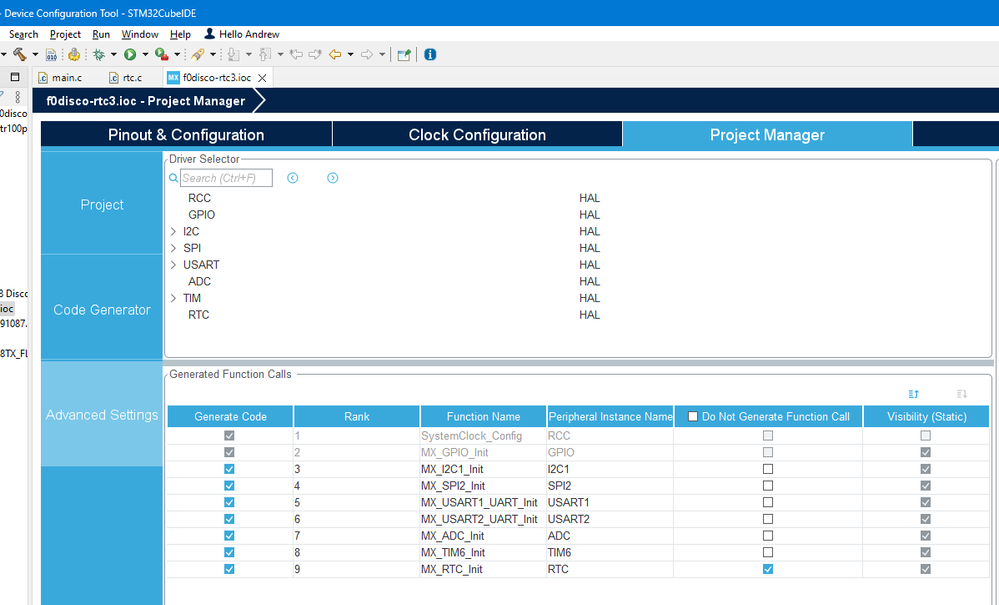Click the Last Edit Location icon
Image resolution: width=999 pixels, height=605 pixels.
296,55
